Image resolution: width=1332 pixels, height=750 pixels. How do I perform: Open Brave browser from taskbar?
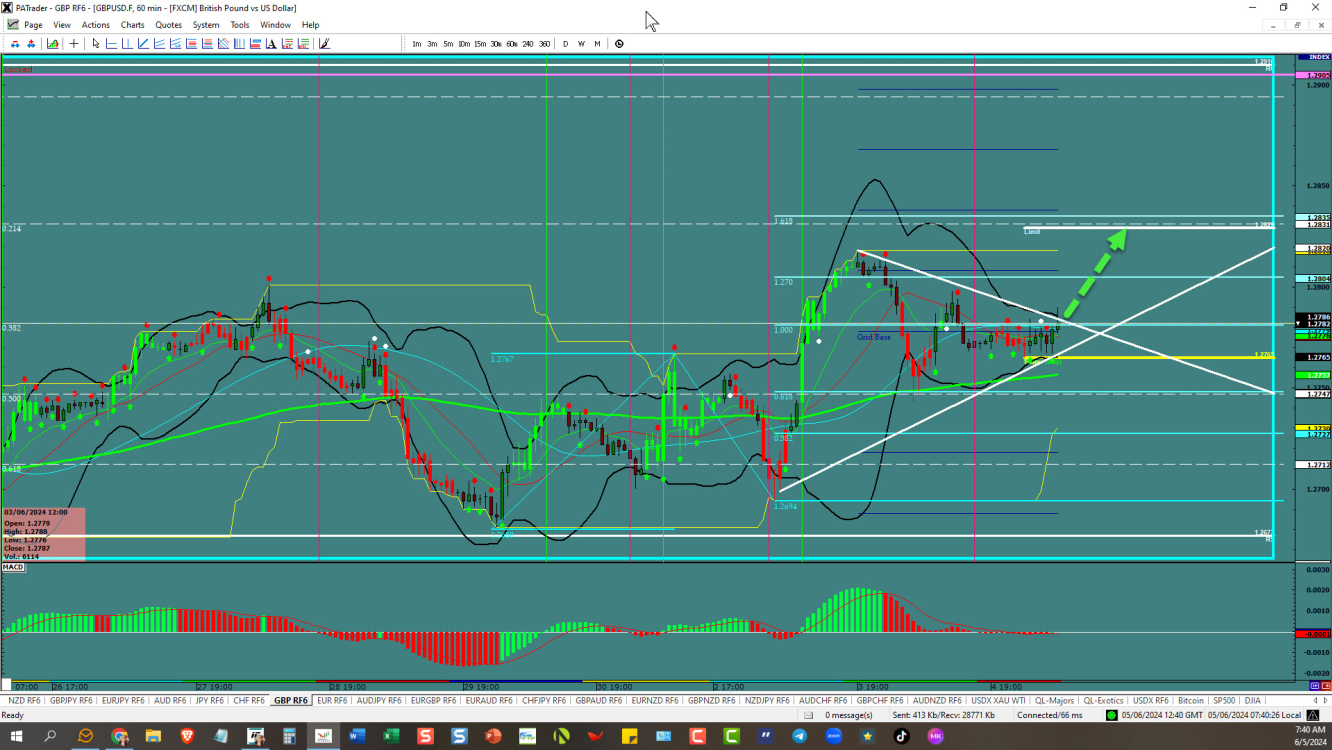(187, 736)
